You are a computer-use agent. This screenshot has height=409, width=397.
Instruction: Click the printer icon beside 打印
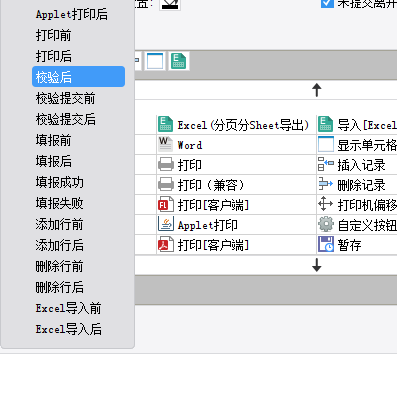click(x=166, y=164)
